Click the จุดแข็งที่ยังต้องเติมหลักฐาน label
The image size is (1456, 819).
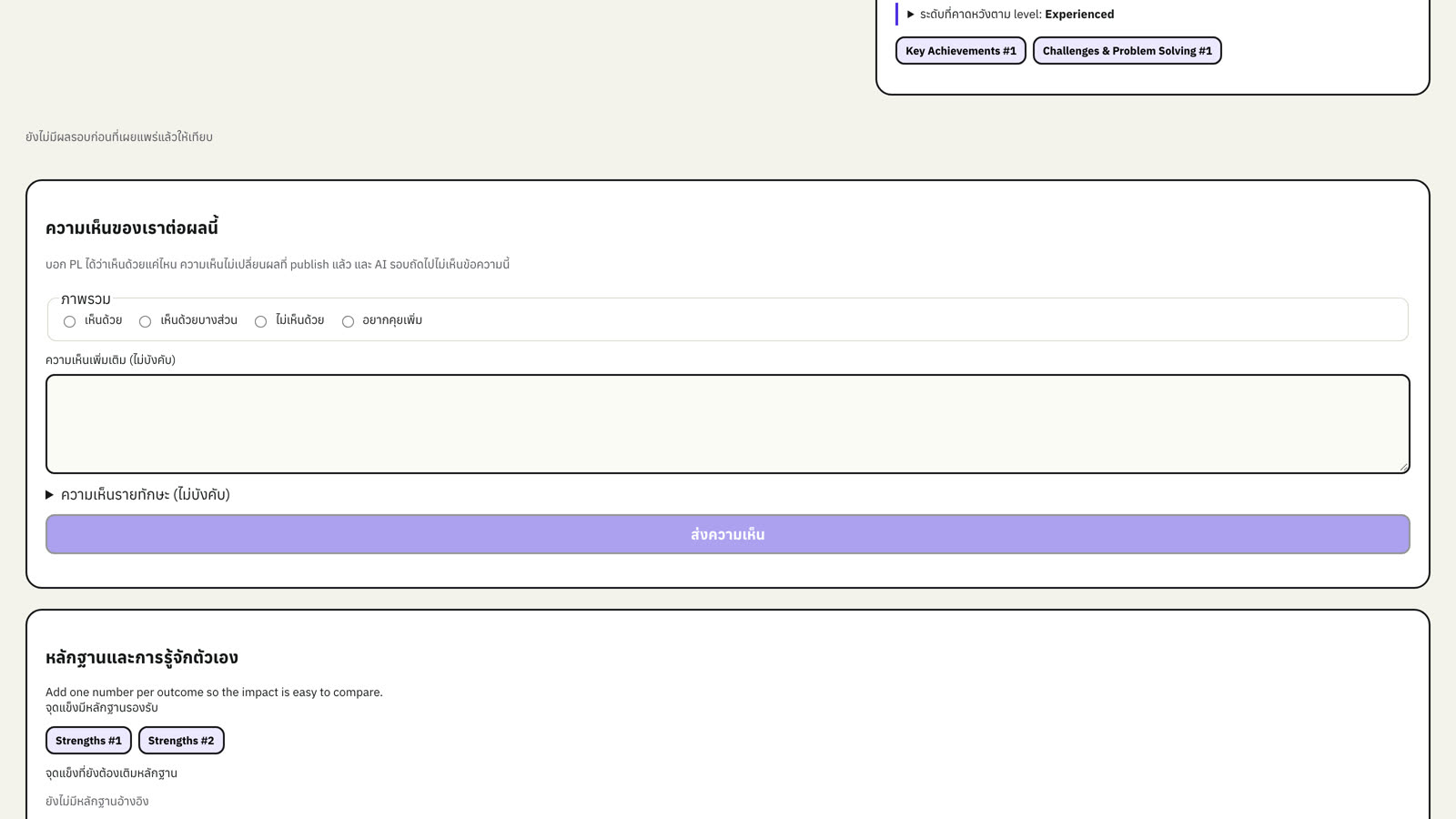click(x=112, y=773)
